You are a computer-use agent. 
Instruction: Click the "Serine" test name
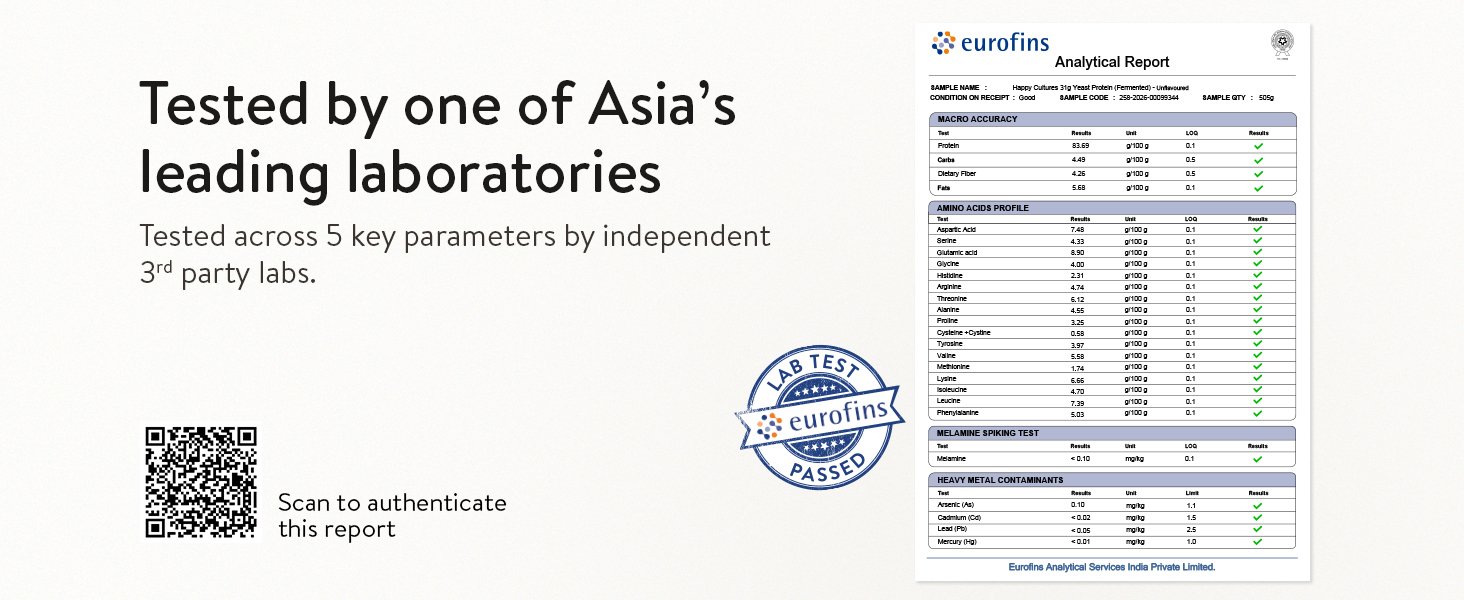click(x=947, y=241)
